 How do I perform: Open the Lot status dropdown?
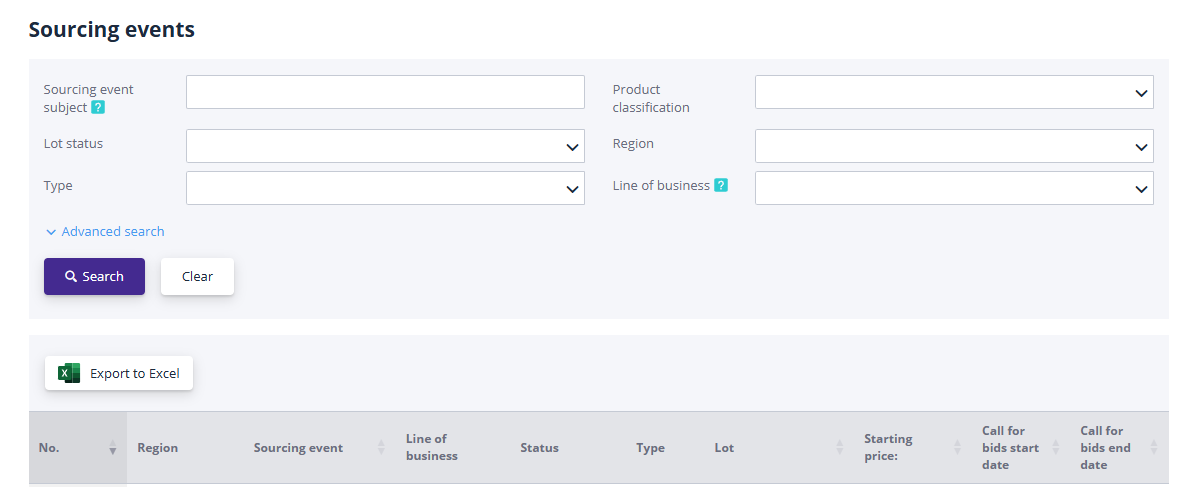pyautogui.click(x=385, y=146)
